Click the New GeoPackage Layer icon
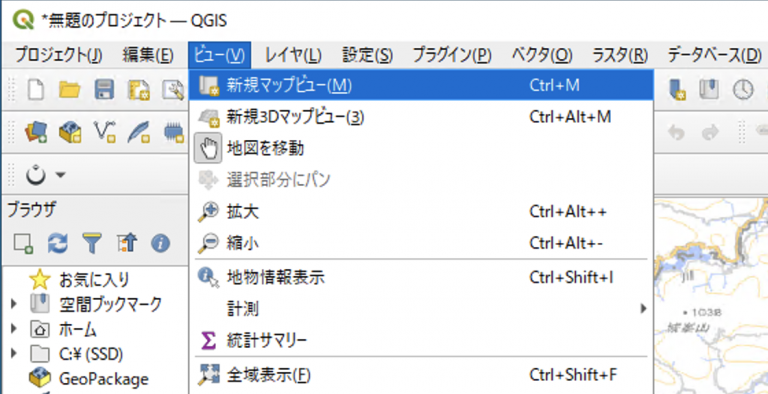This screenshot has height=394, width=768. click(x=70, y=132)
